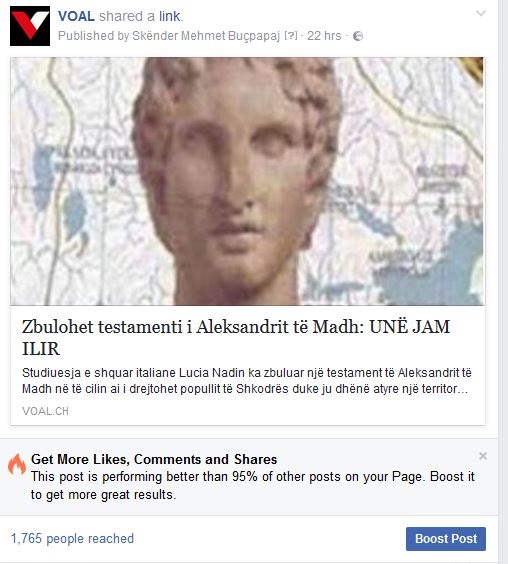The image size is (508, 564).
Task: View '1,765 people reached' insights
Action: [72, 538]
